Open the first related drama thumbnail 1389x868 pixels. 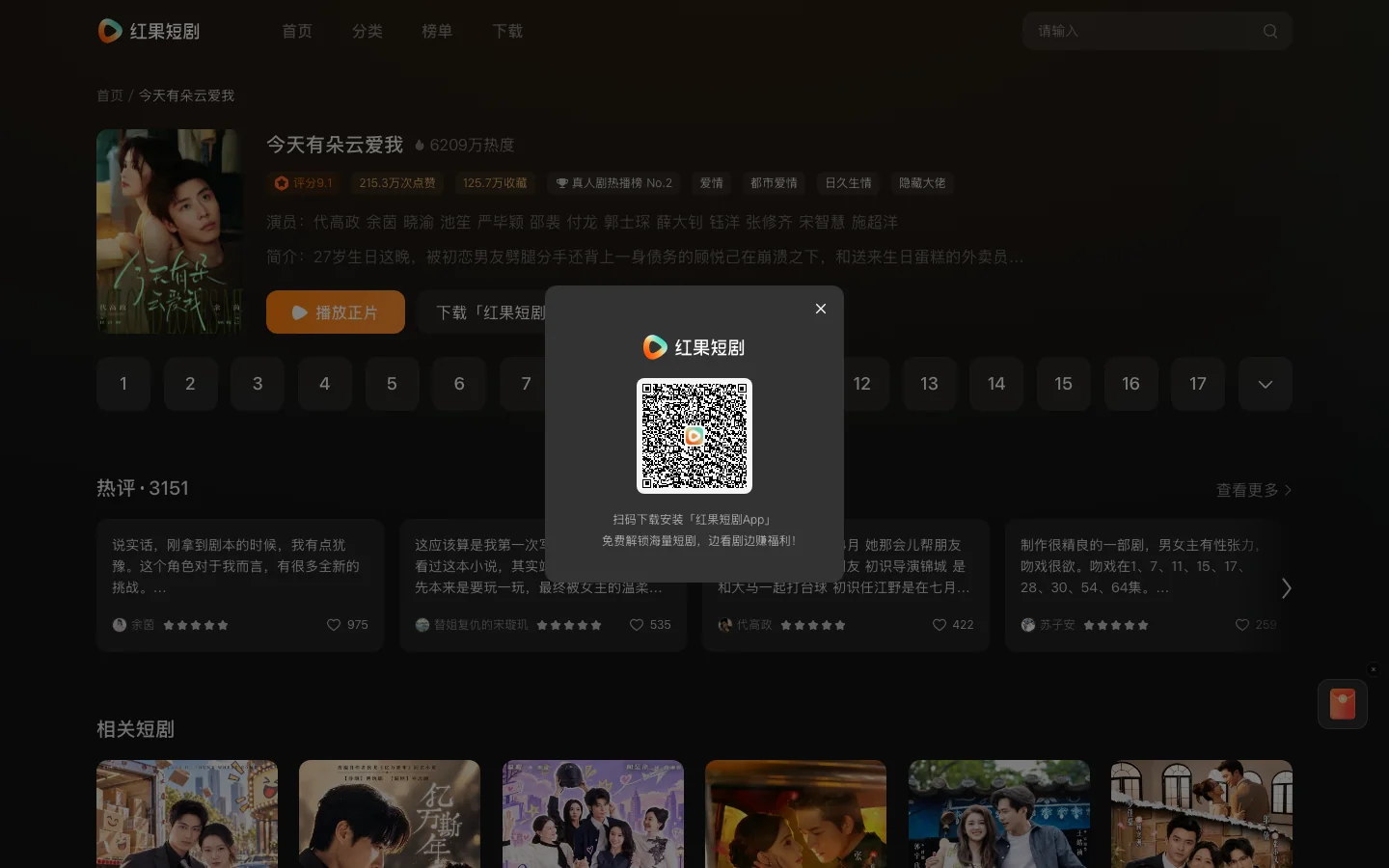pos(187,814)
